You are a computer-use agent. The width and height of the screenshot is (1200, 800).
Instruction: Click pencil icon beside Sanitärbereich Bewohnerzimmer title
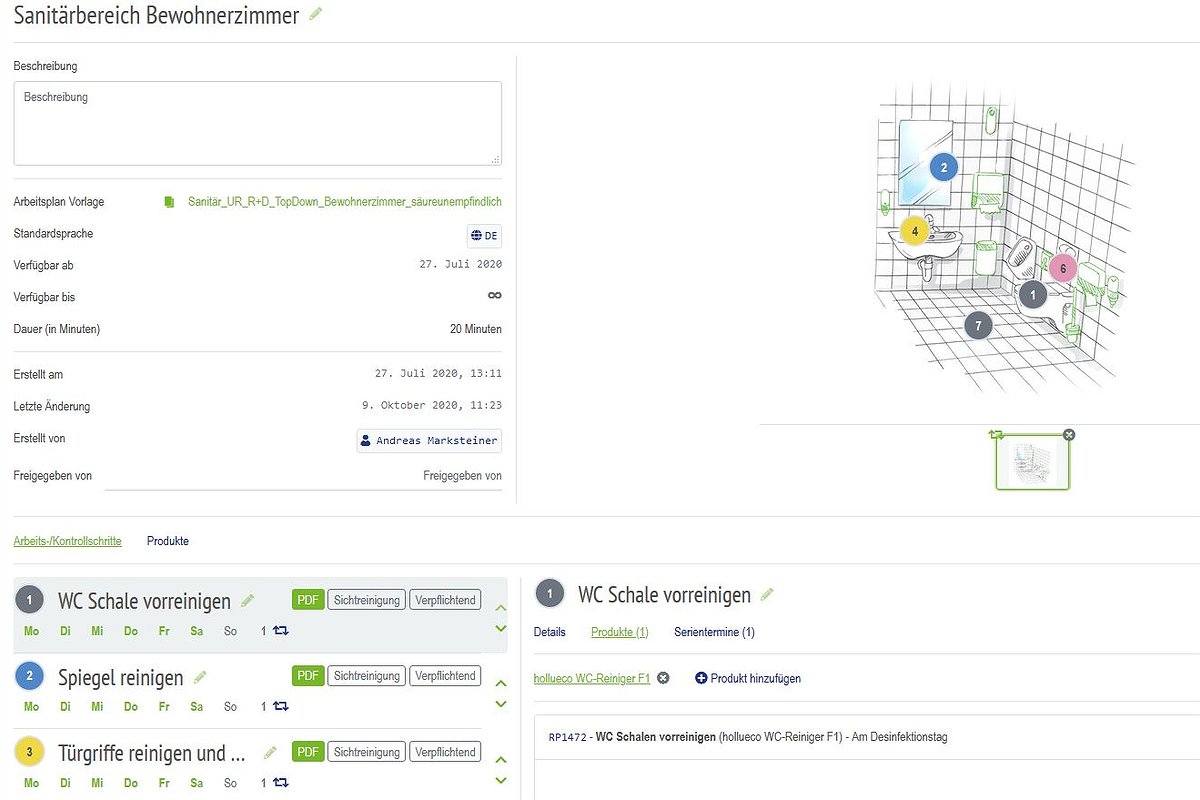pyautogui.click(x=316, y=15)
